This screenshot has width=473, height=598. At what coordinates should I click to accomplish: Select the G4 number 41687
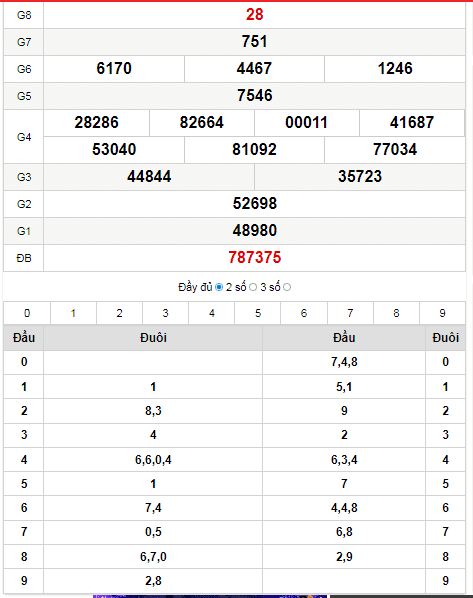412,123
